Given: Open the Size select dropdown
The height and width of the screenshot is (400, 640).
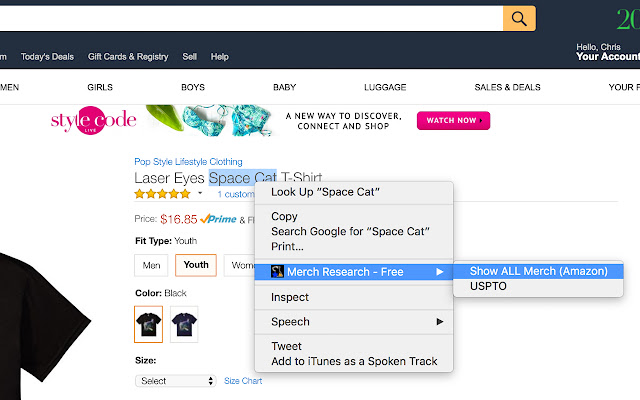Looking at the screenshot, I should [x=176, y=381].
